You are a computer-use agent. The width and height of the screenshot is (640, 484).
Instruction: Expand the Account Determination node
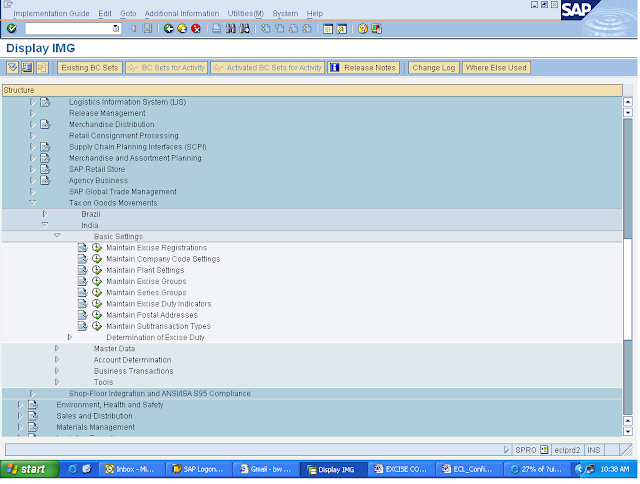[x=57, y=360]
